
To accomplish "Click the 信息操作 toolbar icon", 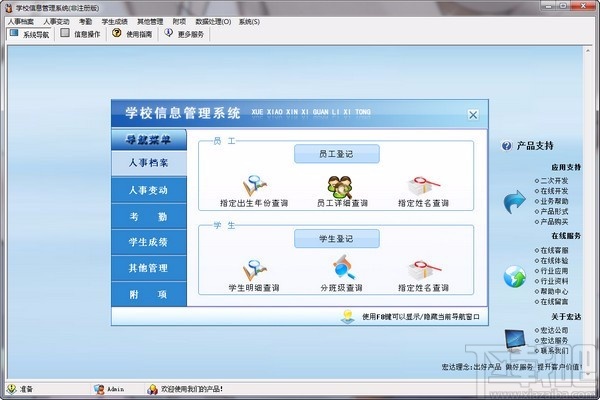I will pos(65,33).
